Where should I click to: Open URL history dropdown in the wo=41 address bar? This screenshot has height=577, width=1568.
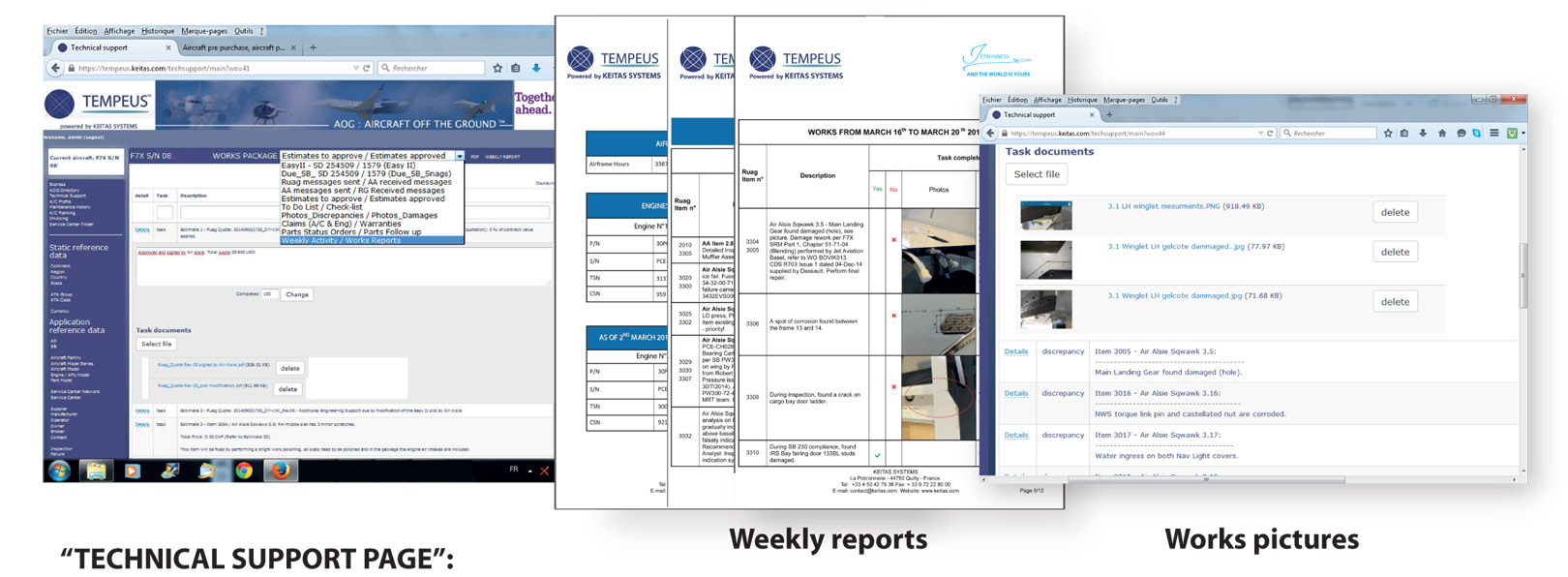(x=355, y=68)
